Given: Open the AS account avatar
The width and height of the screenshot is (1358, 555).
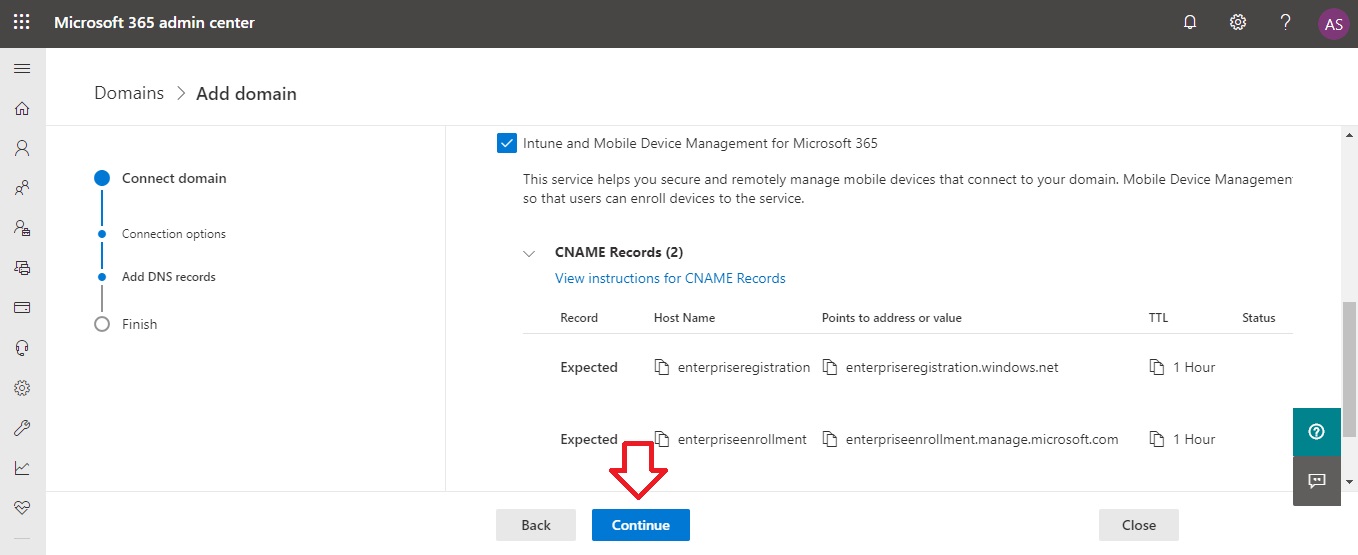Looking at the screenshot, I should (1333, 23).
